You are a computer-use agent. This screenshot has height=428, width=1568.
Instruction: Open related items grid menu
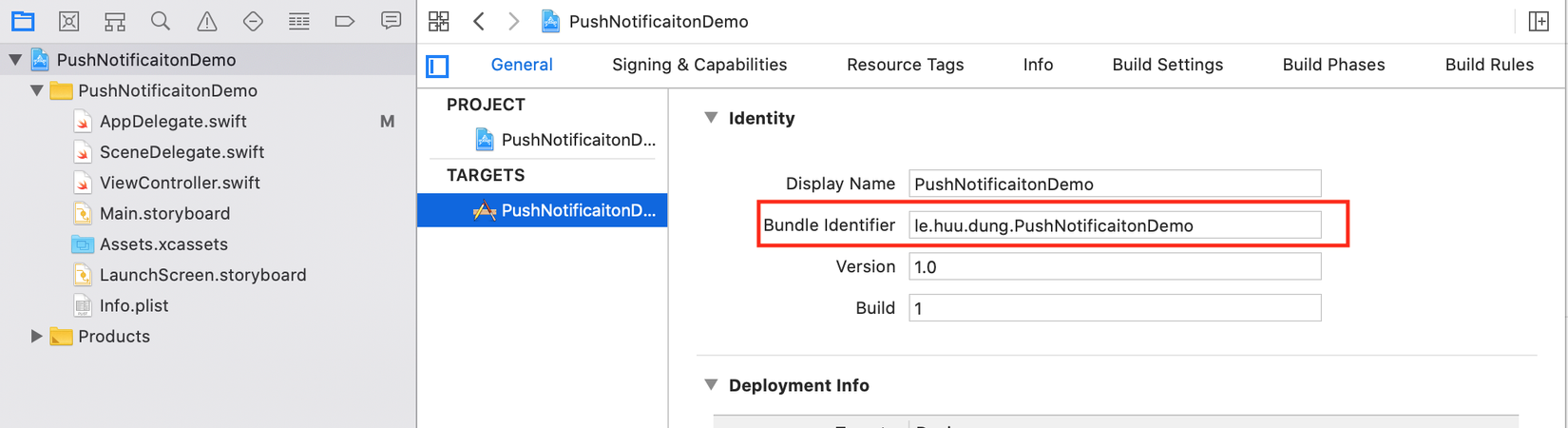tap(439, 21)
